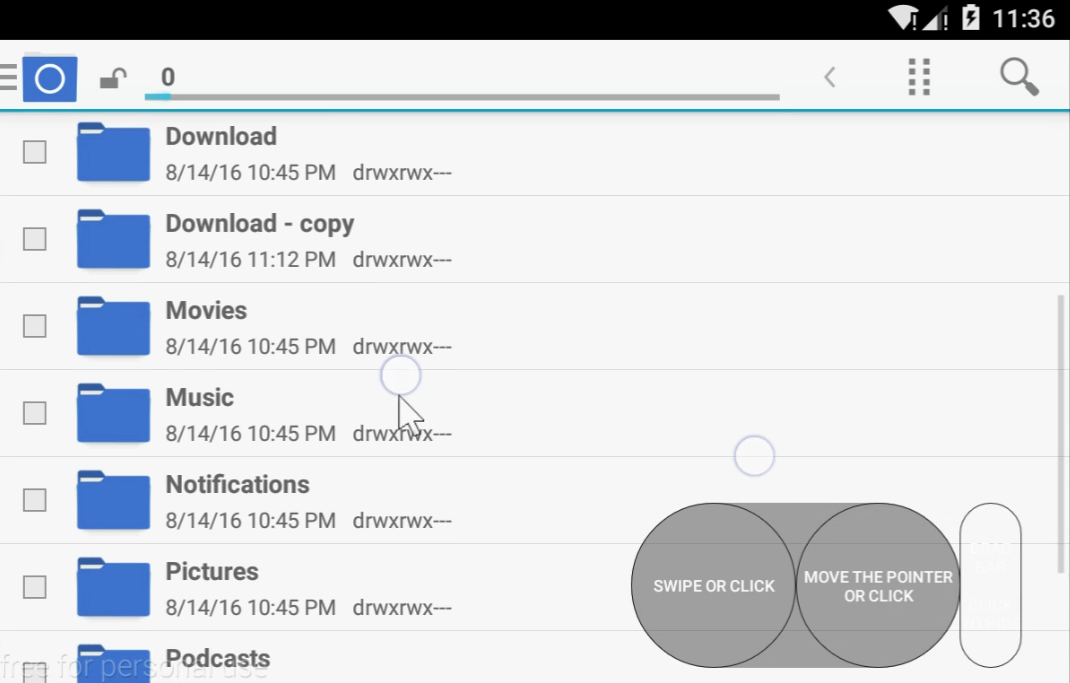
Task: Open search with the magnifier icon
Action: coord(1020,76)
